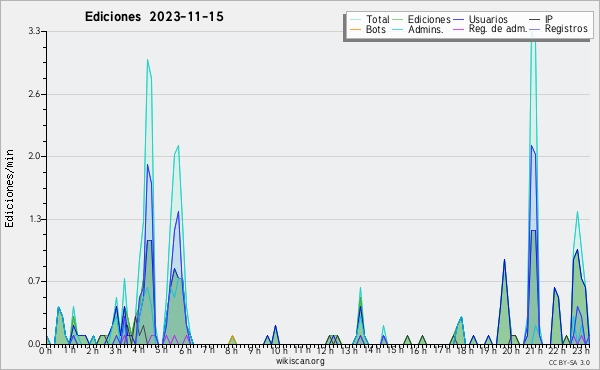Click the '3 h' x-axis label

tap(115, 350)
